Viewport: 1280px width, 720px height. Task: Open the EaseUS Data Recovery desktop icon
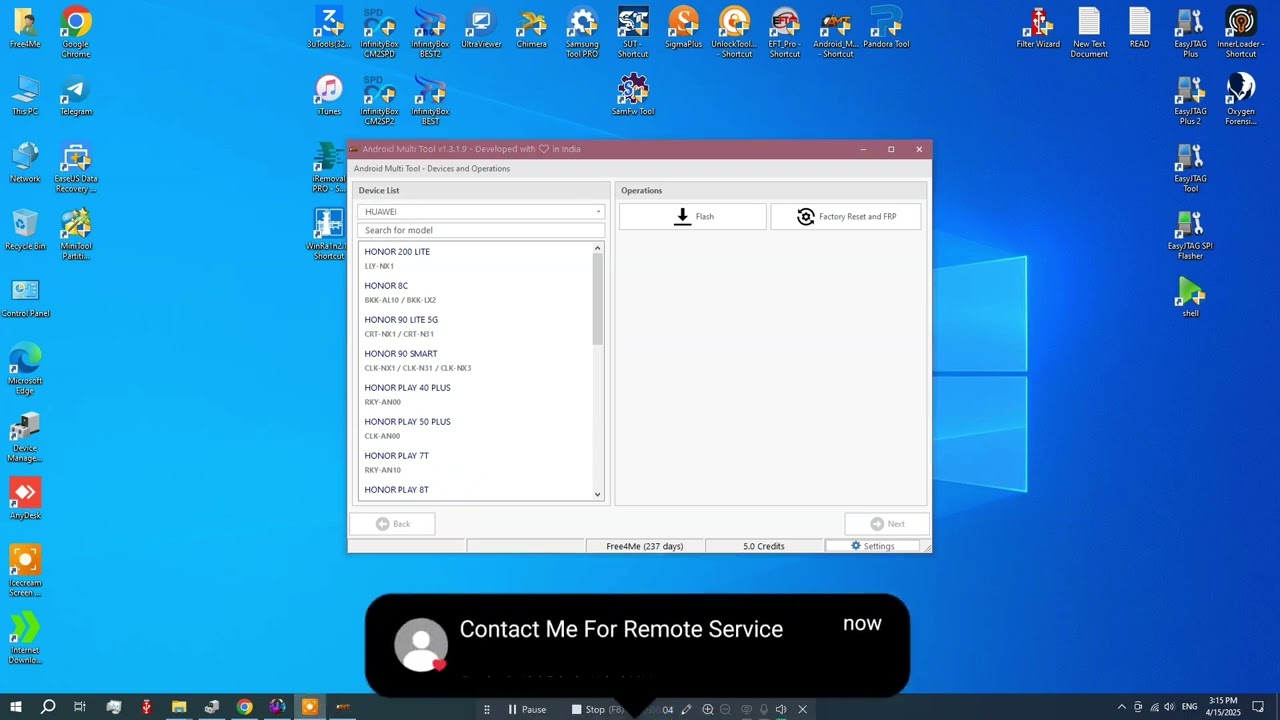[x=76, y=168]
